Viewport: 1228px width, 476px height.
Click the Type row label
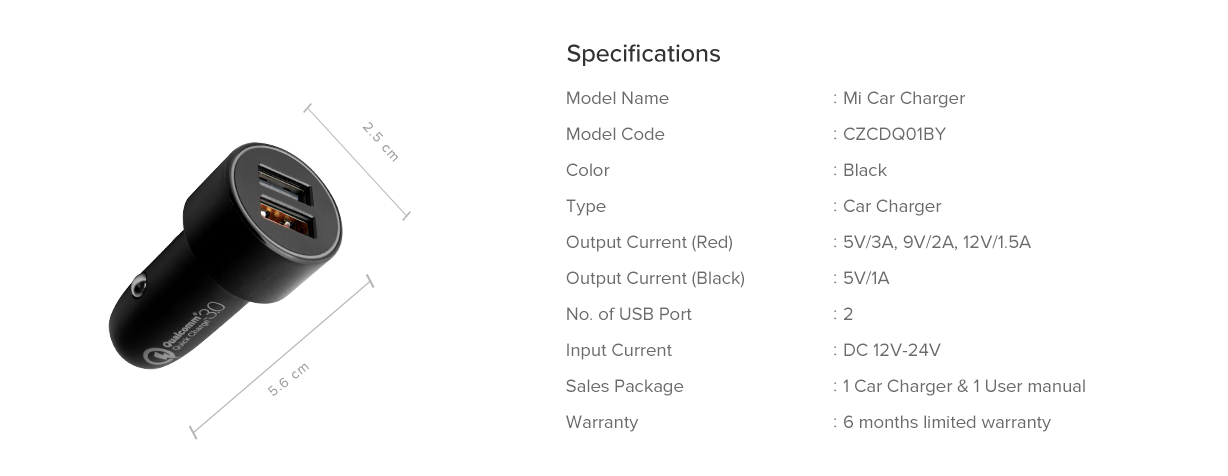pyautogui.click(x=586, y=206)
